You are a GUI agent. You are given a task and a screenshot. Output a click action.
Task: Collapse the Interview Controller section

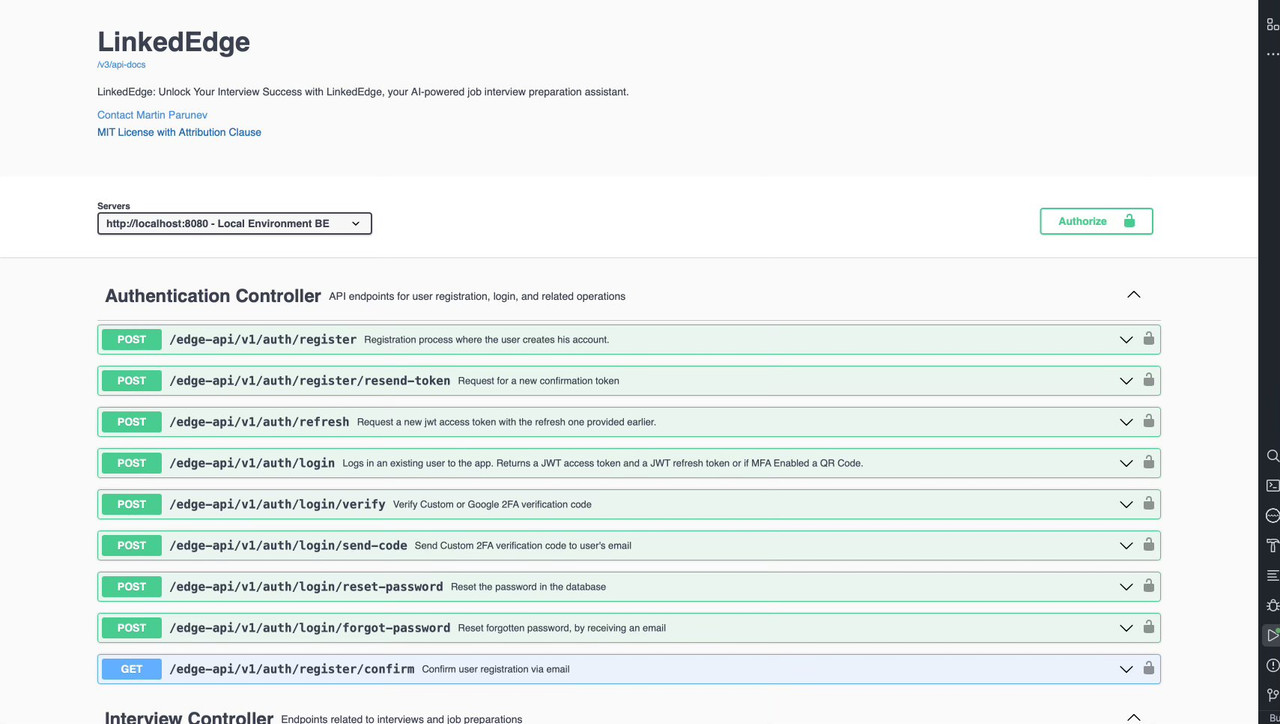(1133, 716)
